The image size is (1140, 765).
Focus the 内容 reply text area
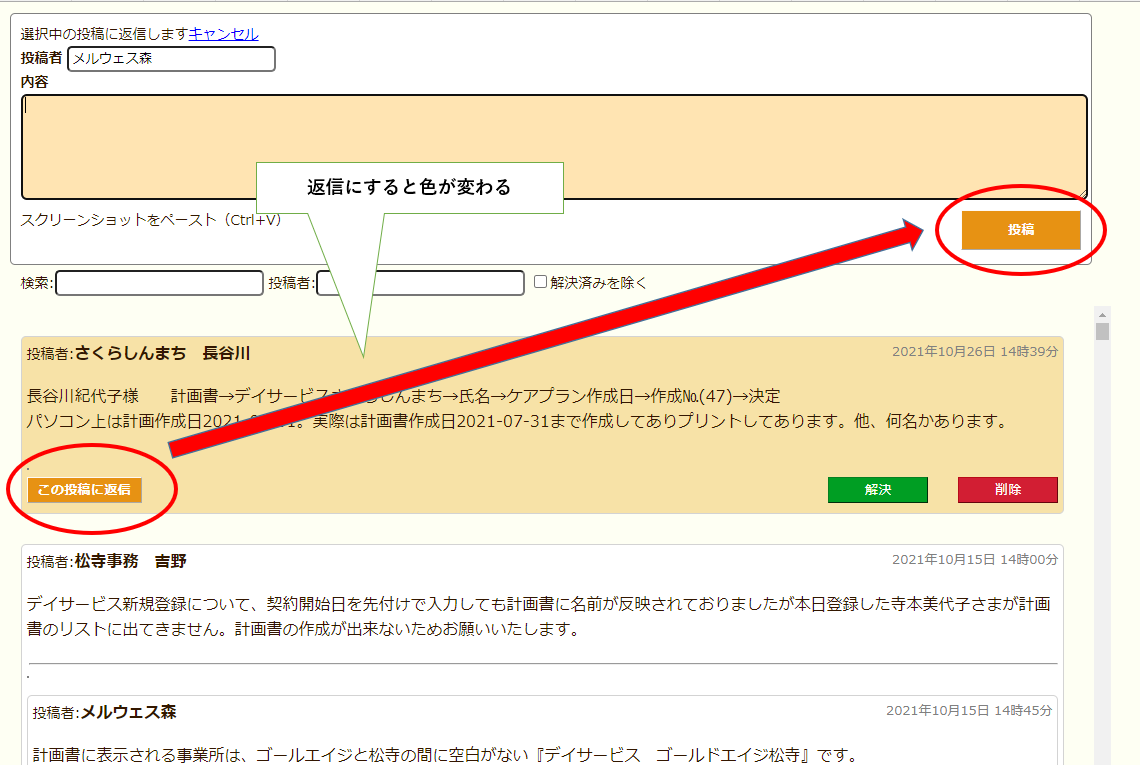tap(554, 146)
